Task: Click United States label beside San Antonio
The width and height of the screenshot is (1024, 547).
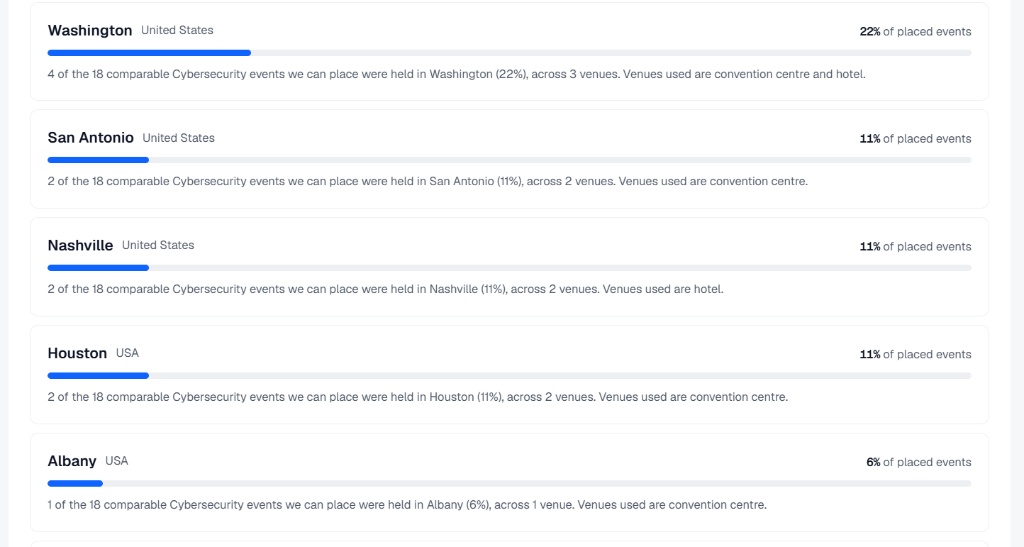Action: pyautogui.click(x=178, y=138)
